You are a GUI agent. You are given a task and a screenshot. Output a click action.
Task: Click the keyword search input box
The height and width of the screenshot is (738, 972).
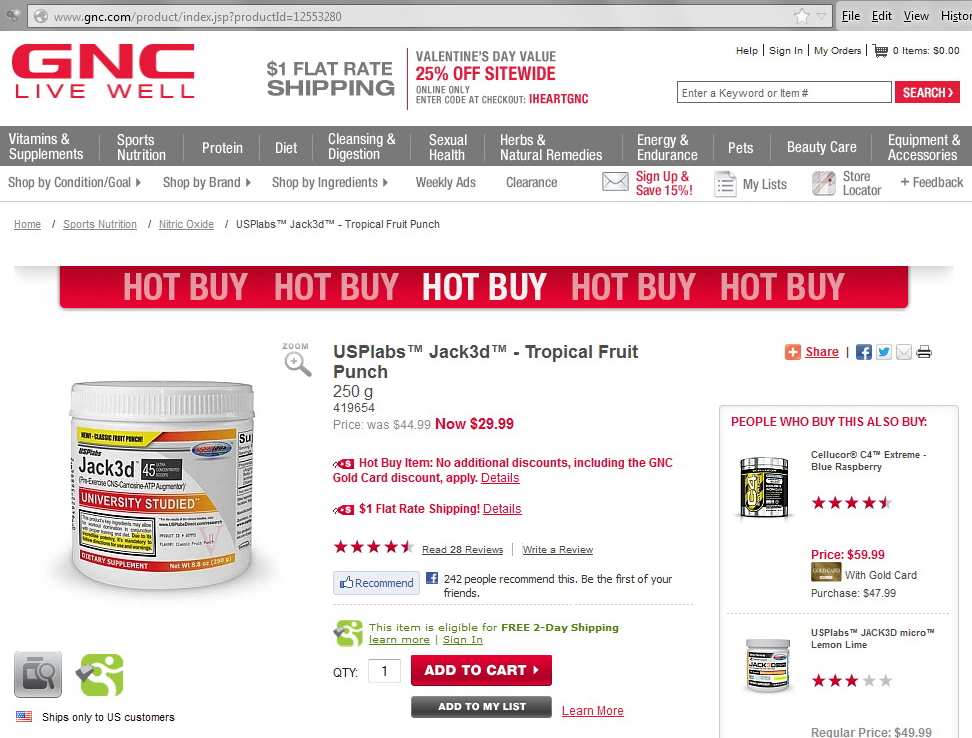(x=784, y=92)
